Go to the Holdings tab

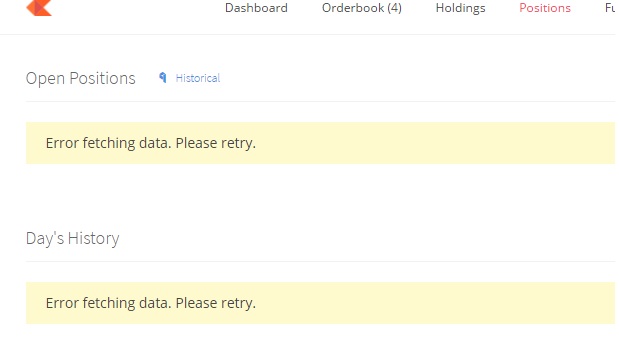coord(460,8)
